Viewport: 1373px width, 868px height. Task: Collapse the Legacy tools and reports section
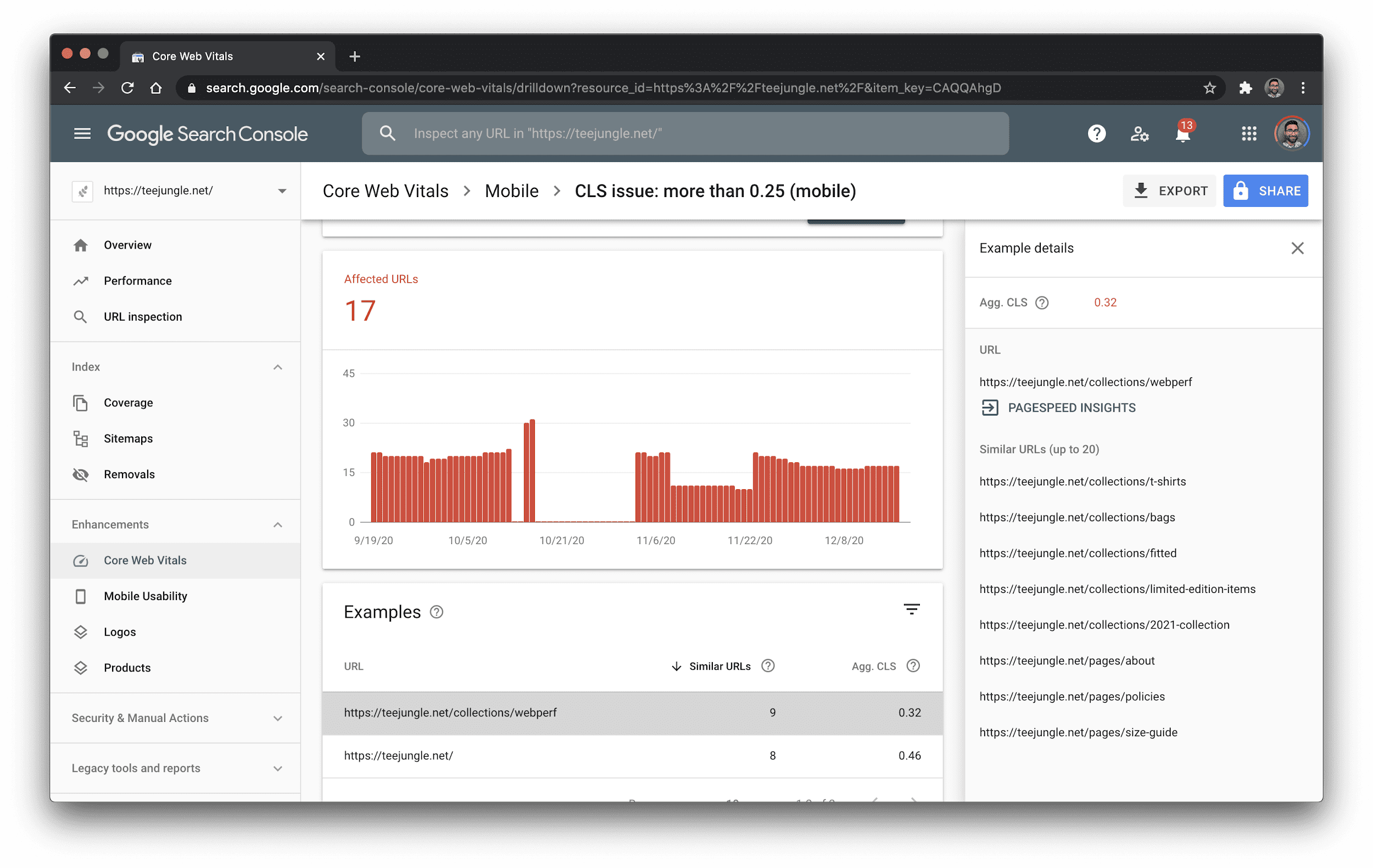pyautogui.click(x=278, y=768)
